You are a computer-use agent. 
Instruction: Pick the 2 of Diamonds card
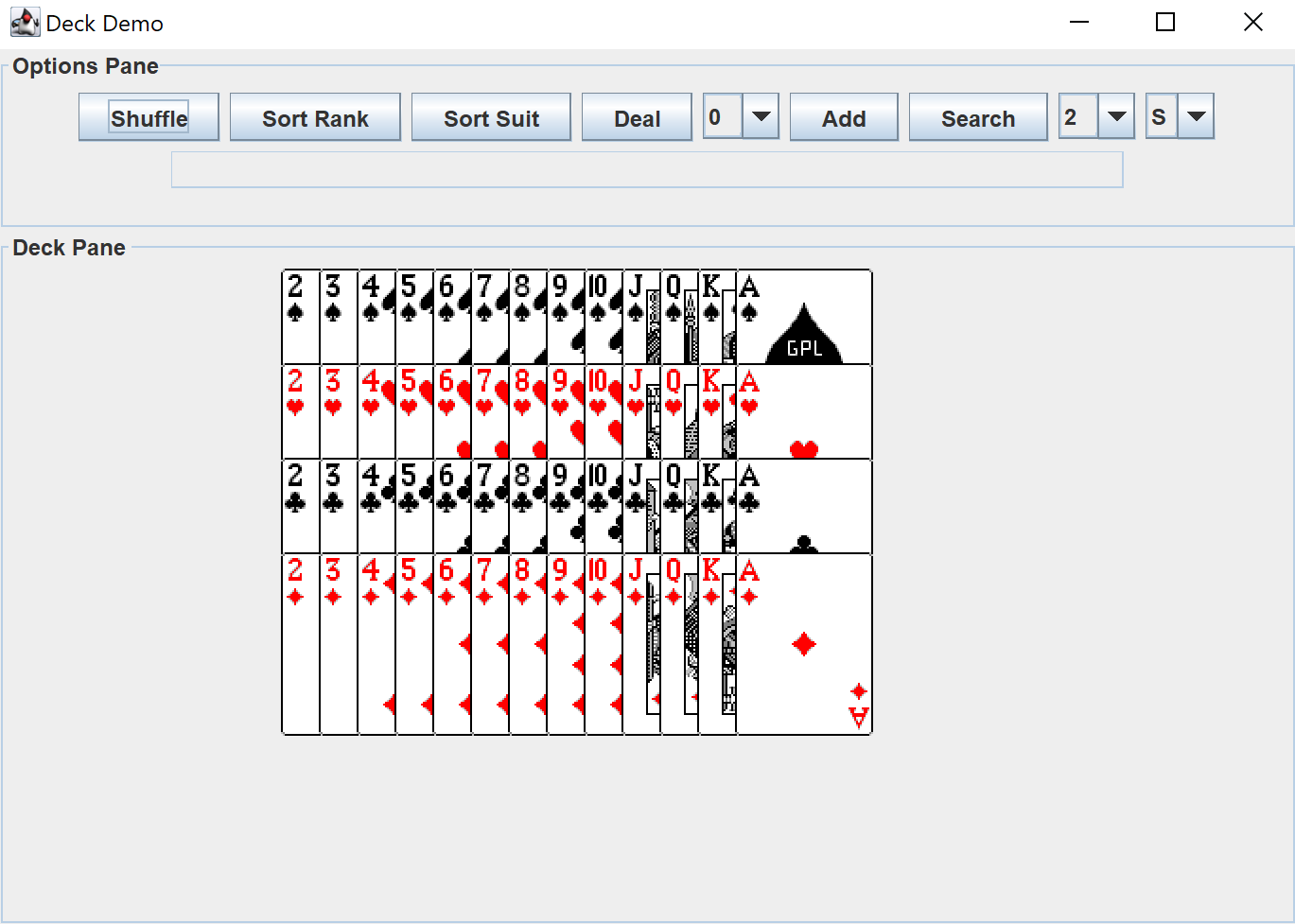(x=301, y=644)
